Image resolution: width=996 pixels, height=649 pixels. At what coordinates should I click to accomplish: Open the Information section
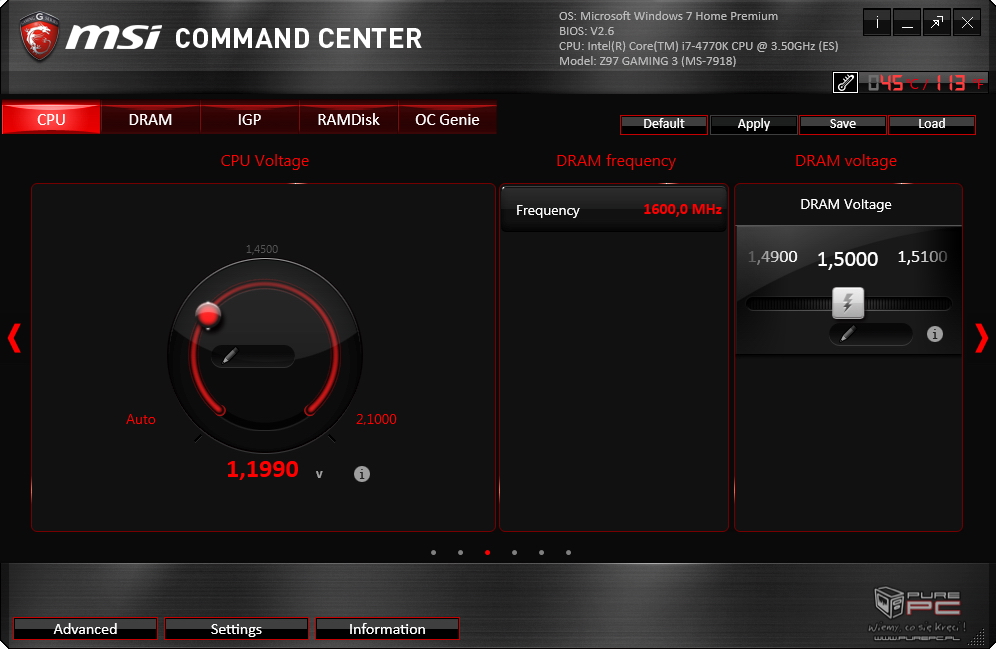pyautogui.click(x=387, y=629)
